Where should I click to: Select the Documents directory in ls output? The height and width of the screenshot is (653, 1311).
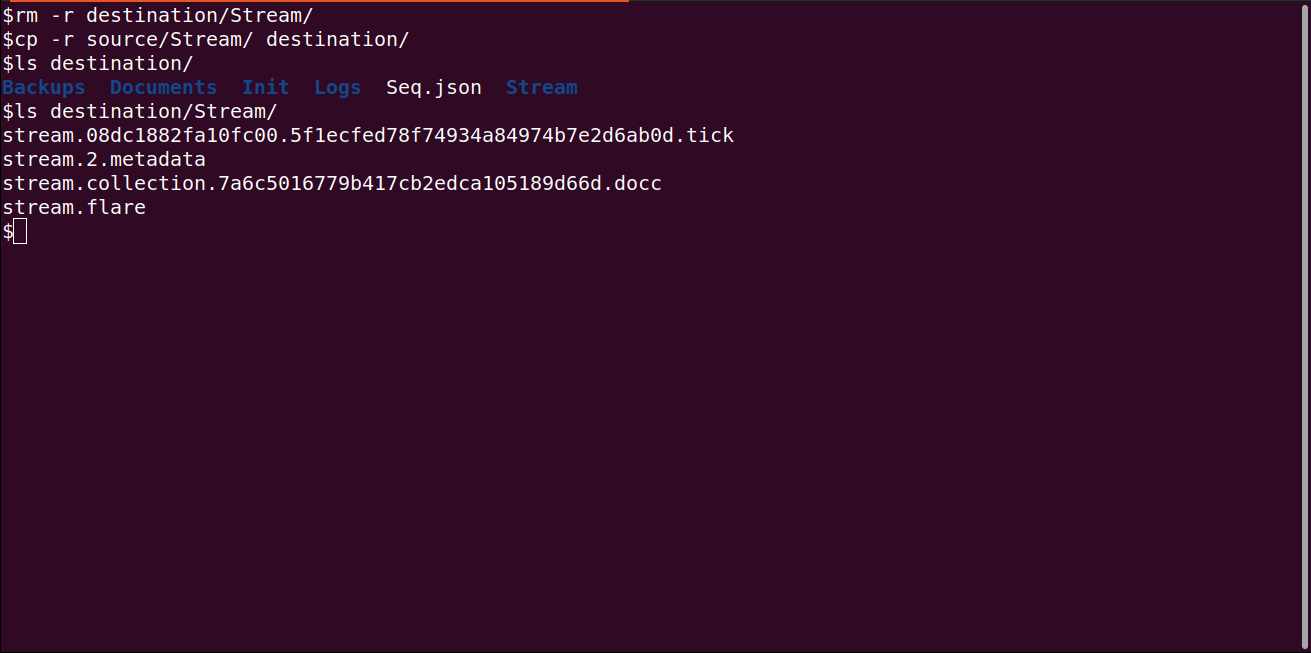click(x=164, y=88)
